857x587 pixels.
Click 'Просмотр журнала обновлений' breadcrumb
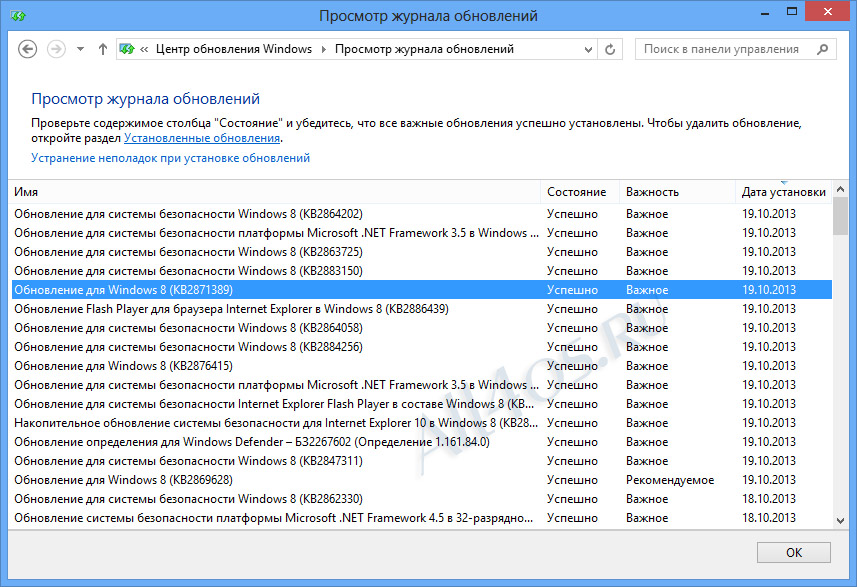424,49
